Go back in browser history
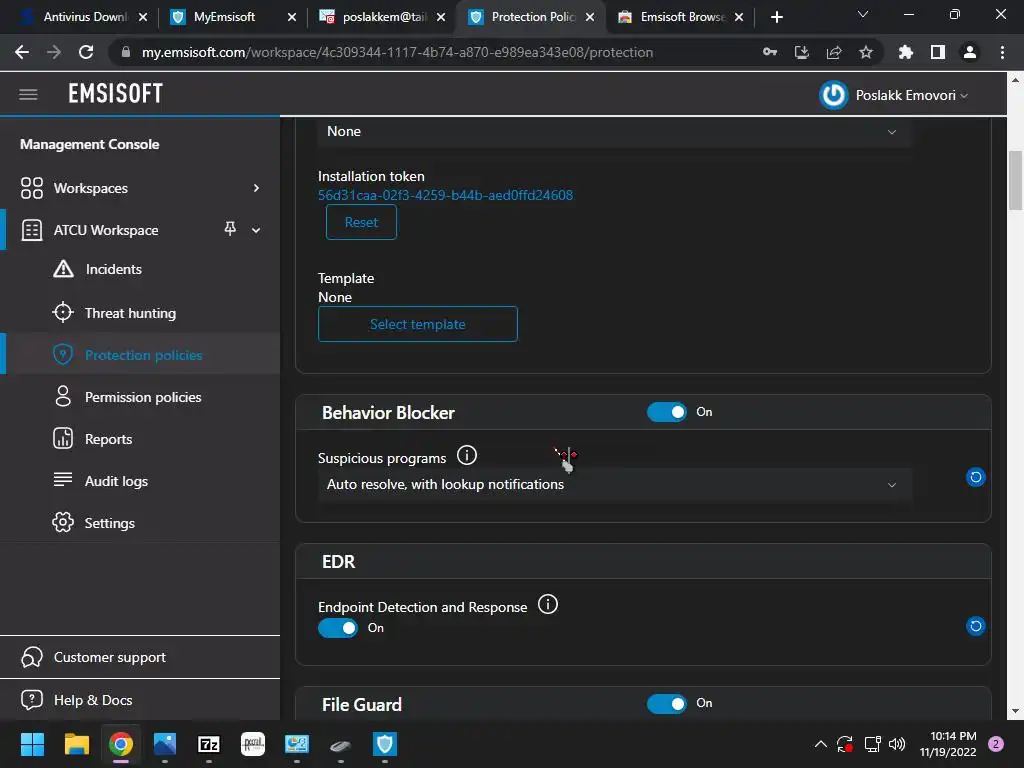Screen dimensions: 1024x768 pos(22,52)
